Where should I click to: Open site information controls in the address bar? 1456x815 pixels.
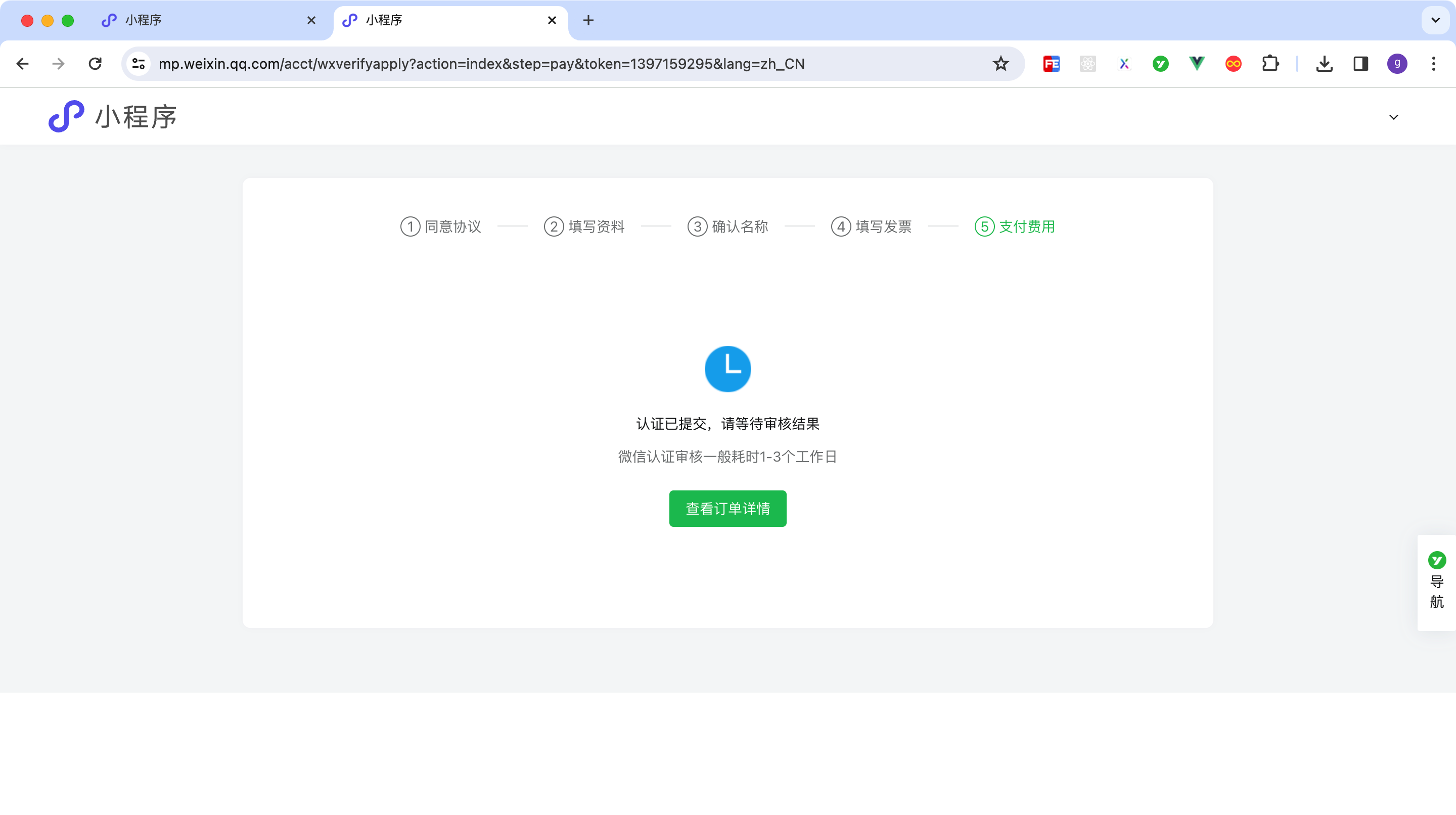(x=139, y=64)
